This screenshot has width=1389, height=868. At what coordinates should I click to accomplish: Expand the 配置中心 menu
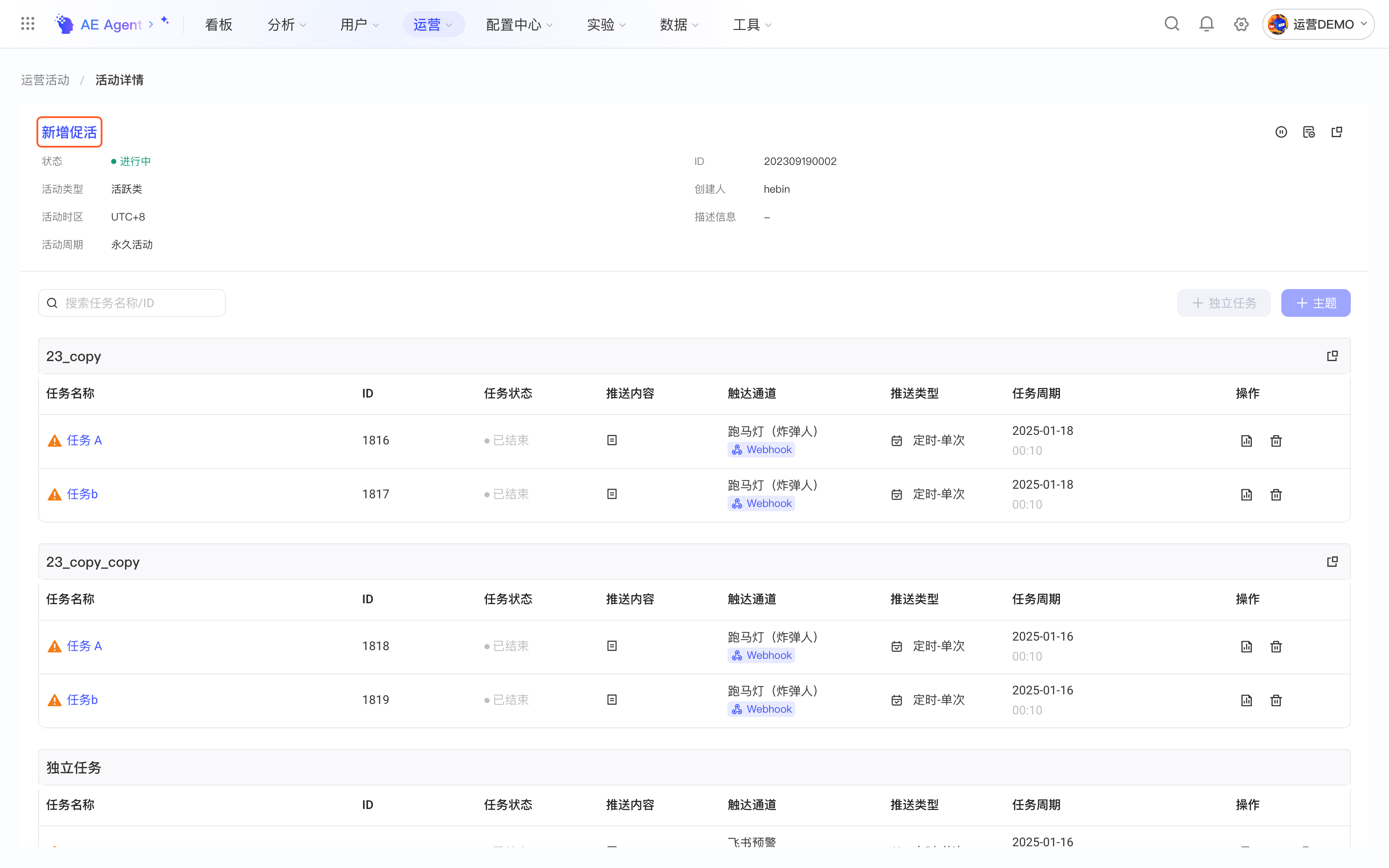click(x=519, y=24)
